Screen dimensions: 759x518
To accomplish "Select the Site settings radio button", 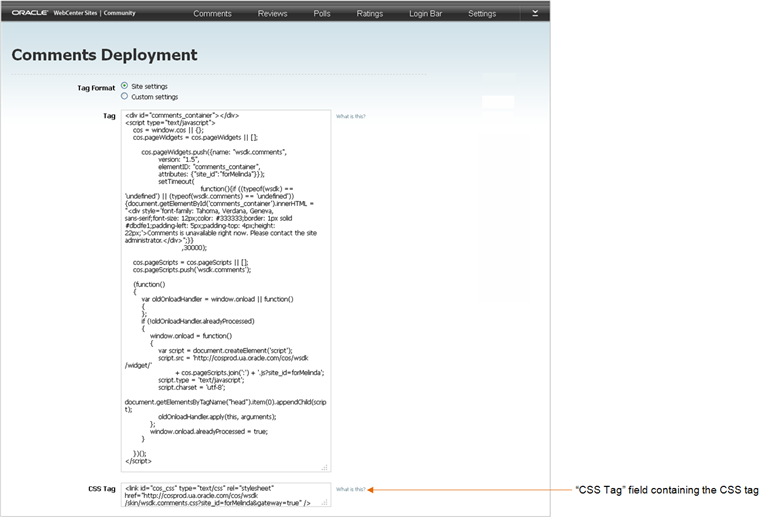I will point(124,86).
